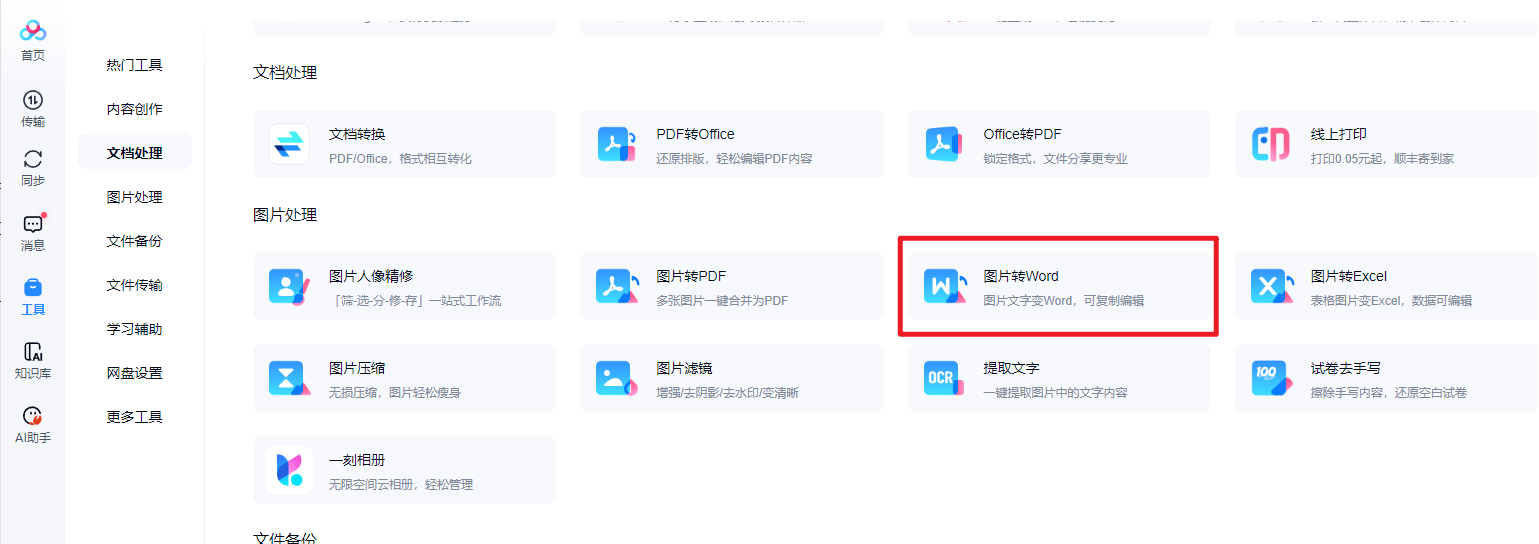The width and height of the screenshot is (1539, 544).
Task: Click the 试卷去手写 icon
Action: click(x=1271, y=378)
